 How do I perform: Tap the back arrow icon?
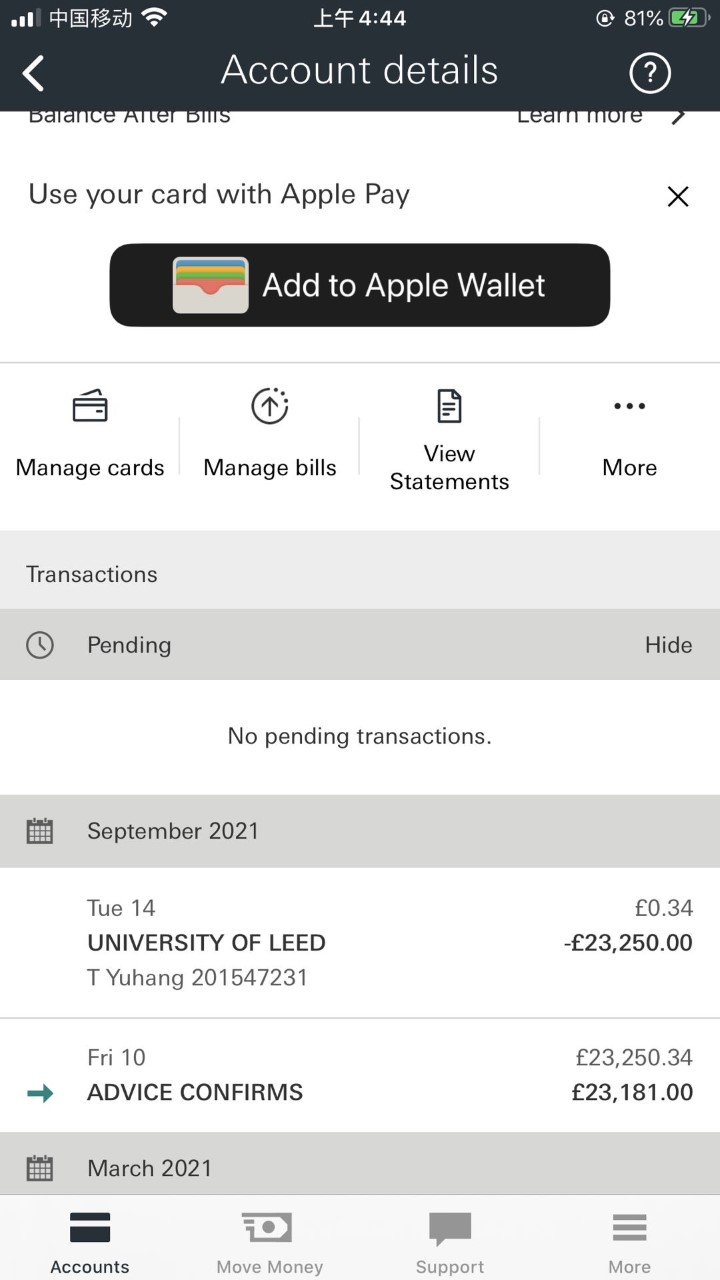pos(34,73)
